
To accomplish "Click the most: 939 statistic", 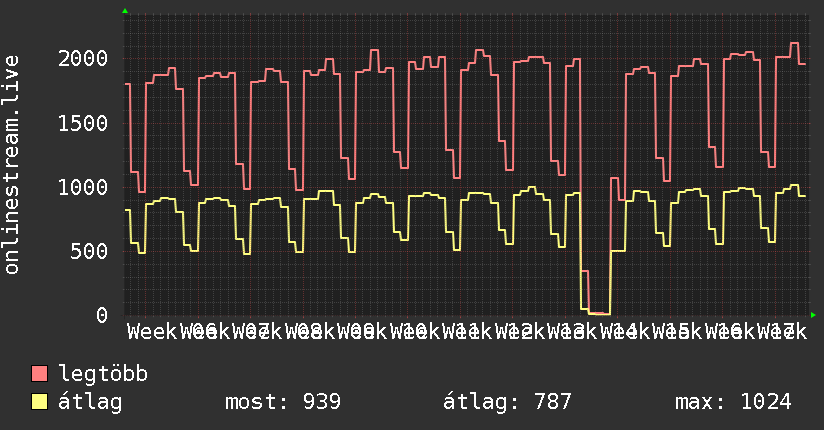I will 283,402.
